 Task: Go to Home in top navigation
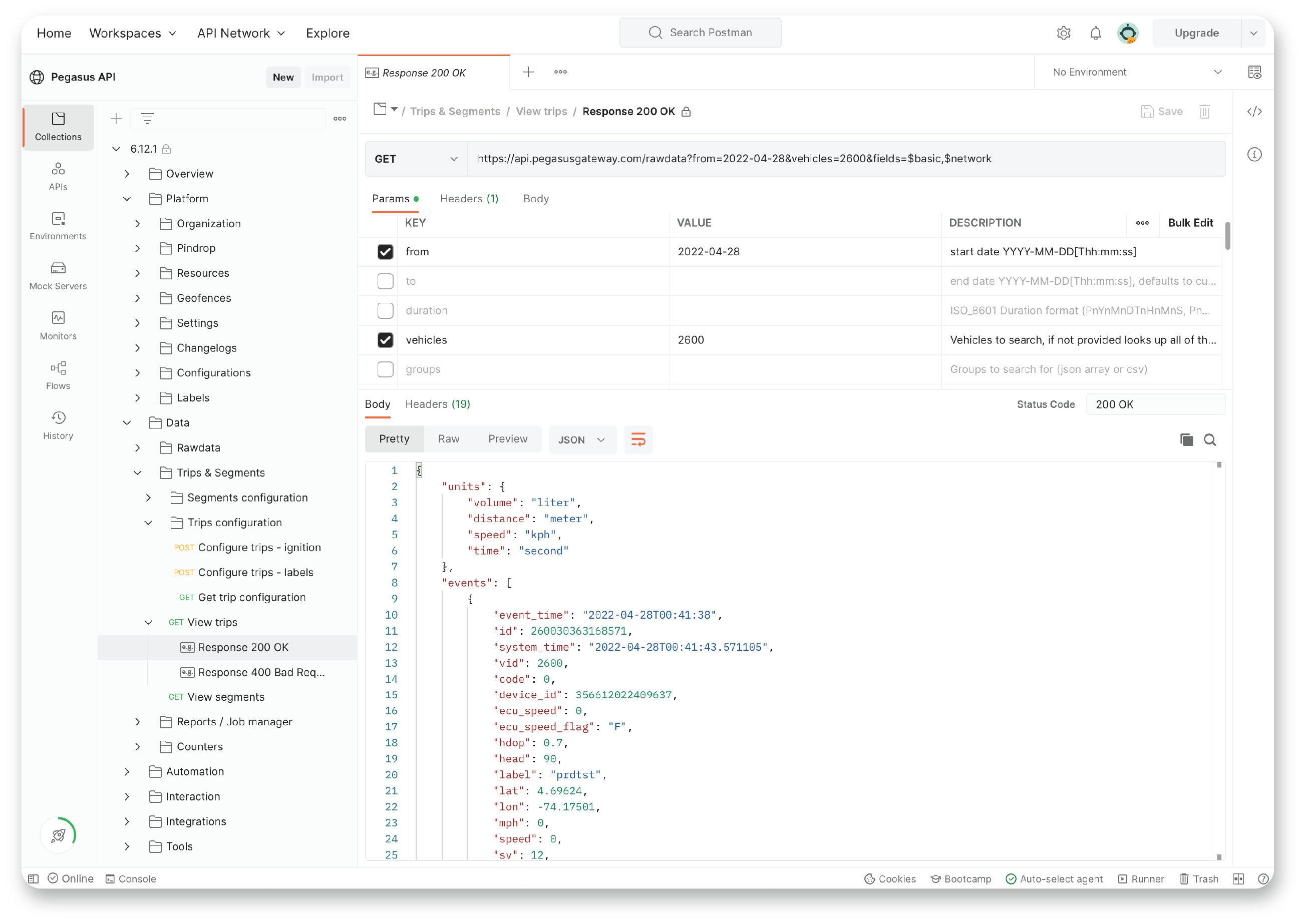click(x=54, y=33)
